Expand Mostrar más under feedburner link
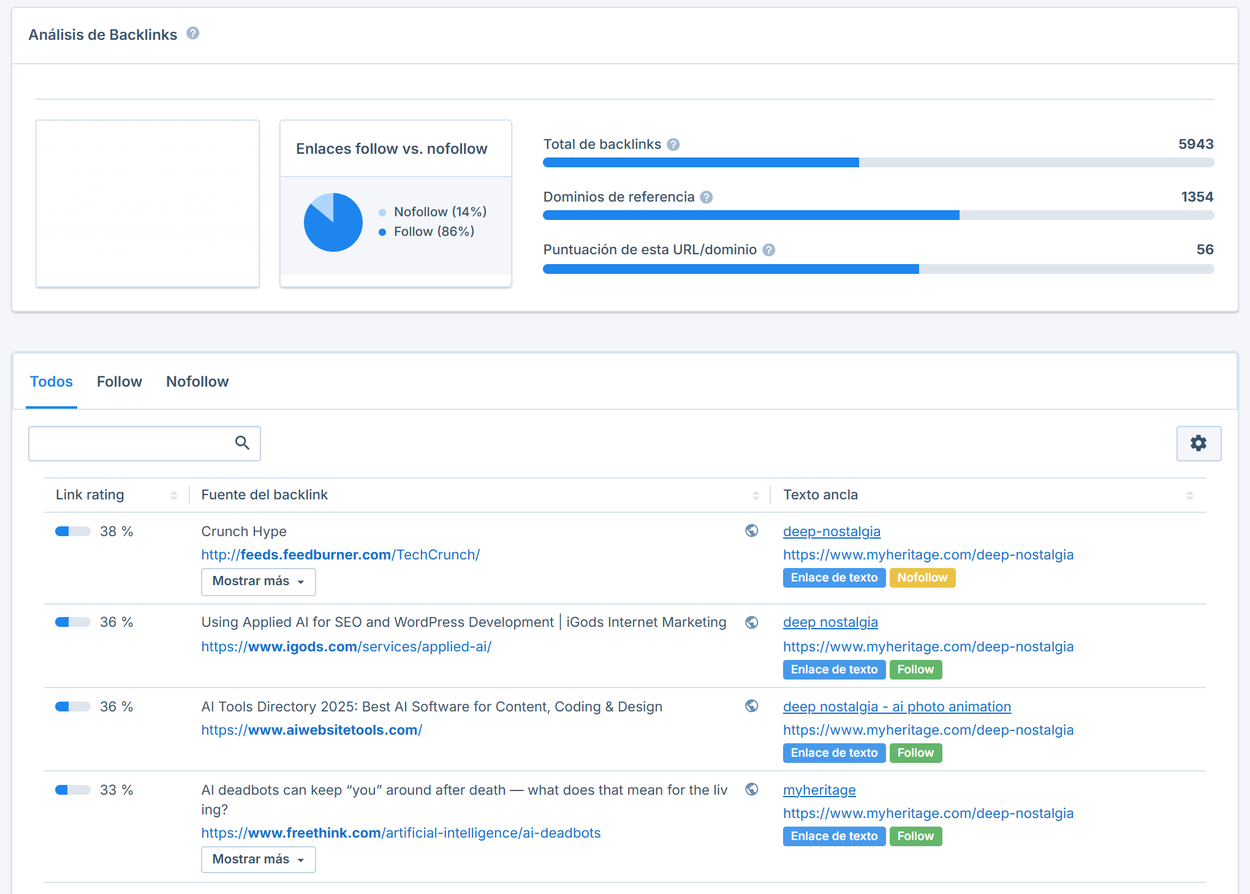This screenshot has height=894, width=1250. click(x=258, y=581)
